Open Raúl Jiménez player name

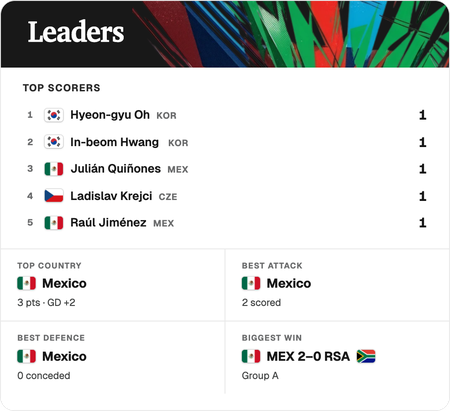tap(108, 223)
